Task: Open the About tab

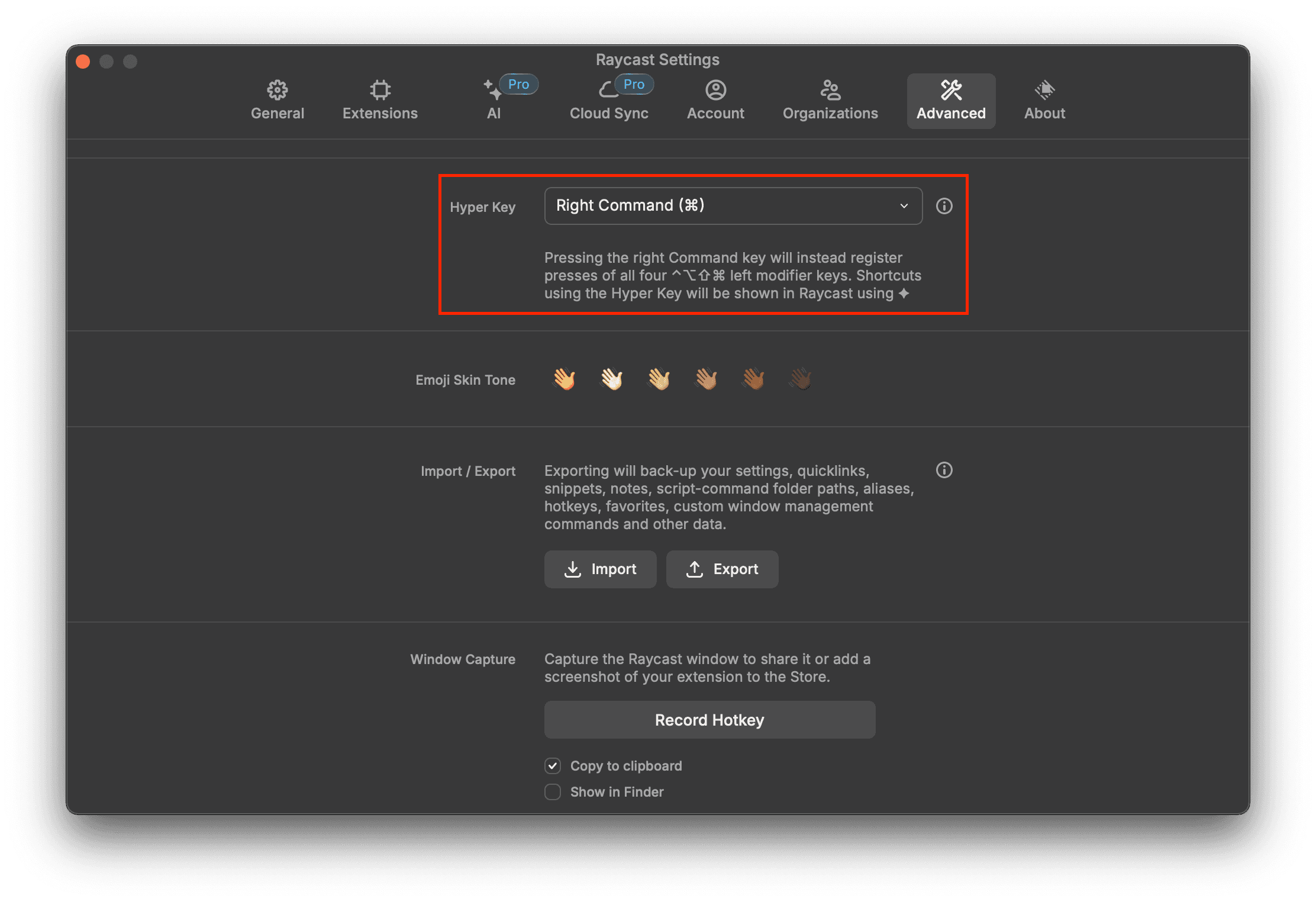Action: tap(1044, 101)
